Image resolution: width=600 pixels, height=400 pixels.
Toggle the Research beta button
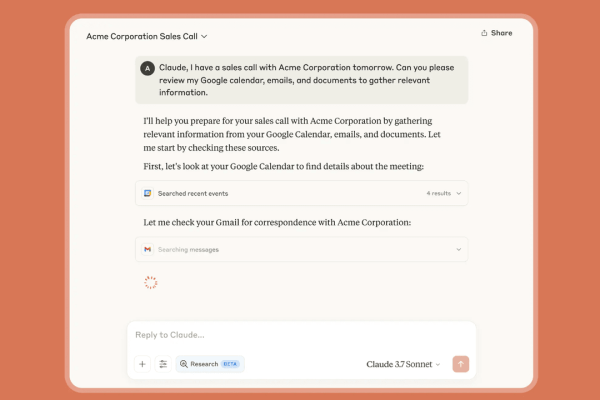pos(210,364)
